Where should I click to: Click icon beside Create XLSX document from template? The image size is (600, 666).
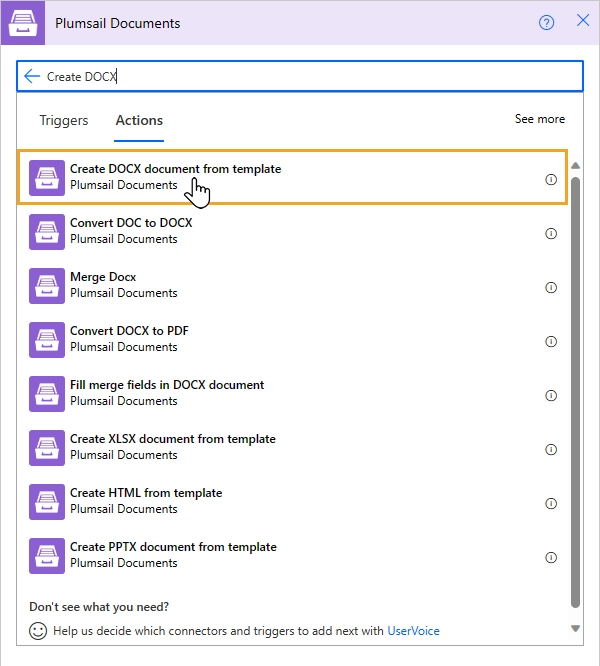[x=47, y=447]
